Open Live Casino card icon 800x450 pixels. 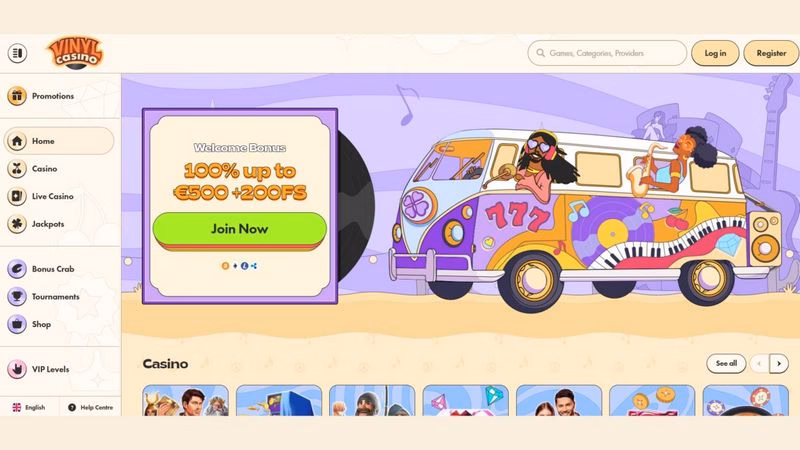coord(17,196)
